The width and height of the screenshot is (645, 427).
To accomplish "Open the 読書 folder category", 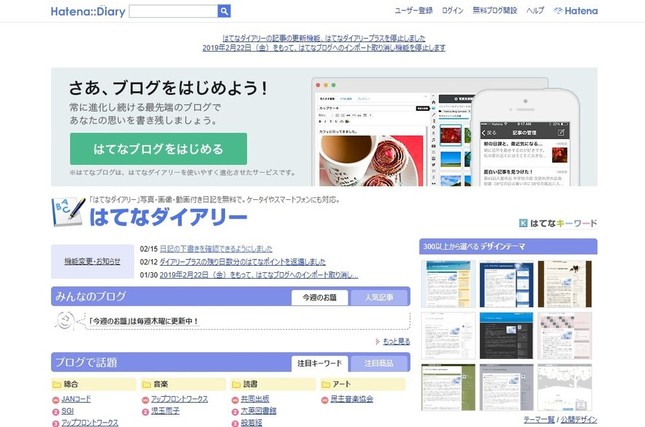I will pyautogui.click(x=243, y=383).
